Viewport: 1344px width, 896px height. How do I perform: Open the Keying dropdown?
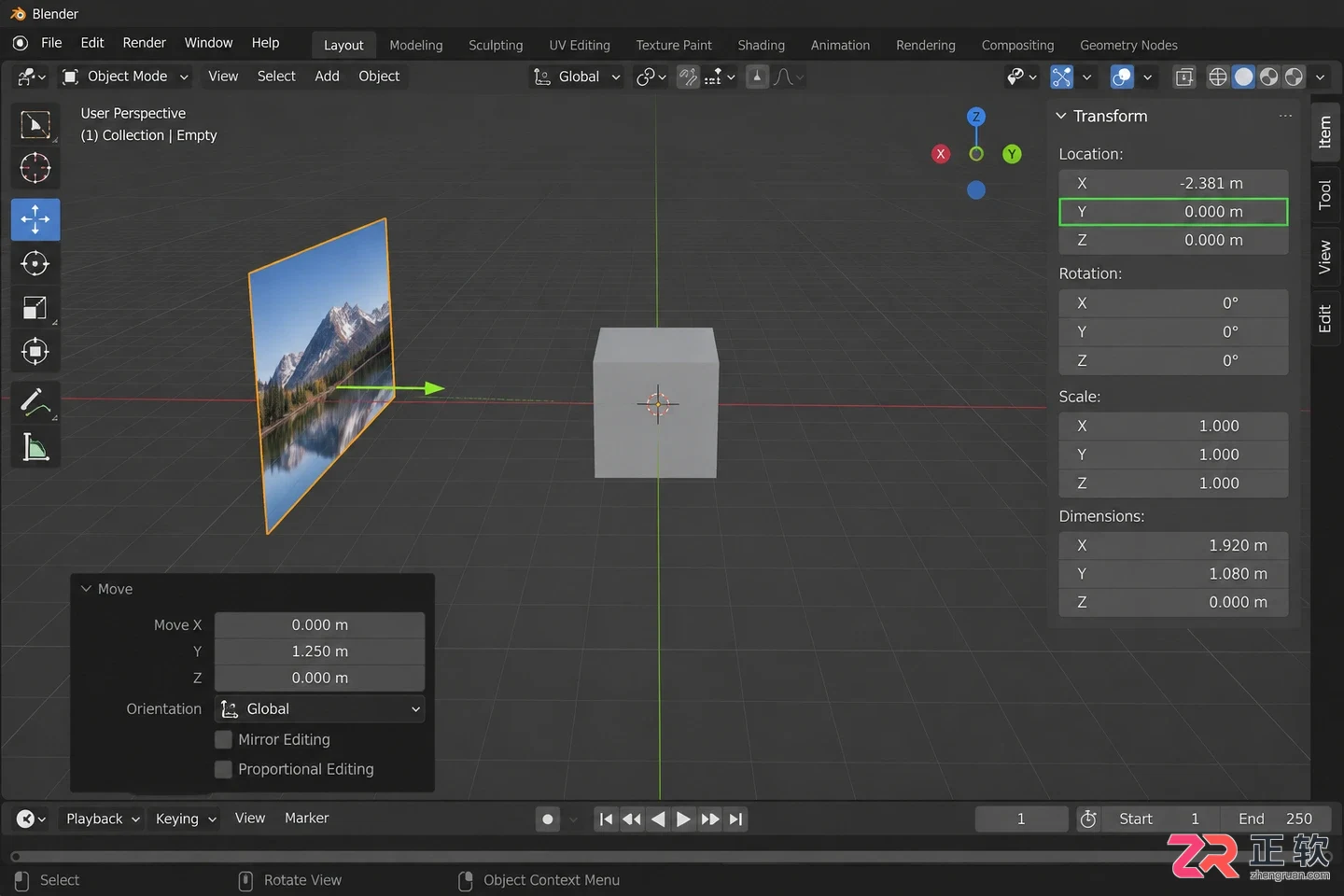coord(185,819)
